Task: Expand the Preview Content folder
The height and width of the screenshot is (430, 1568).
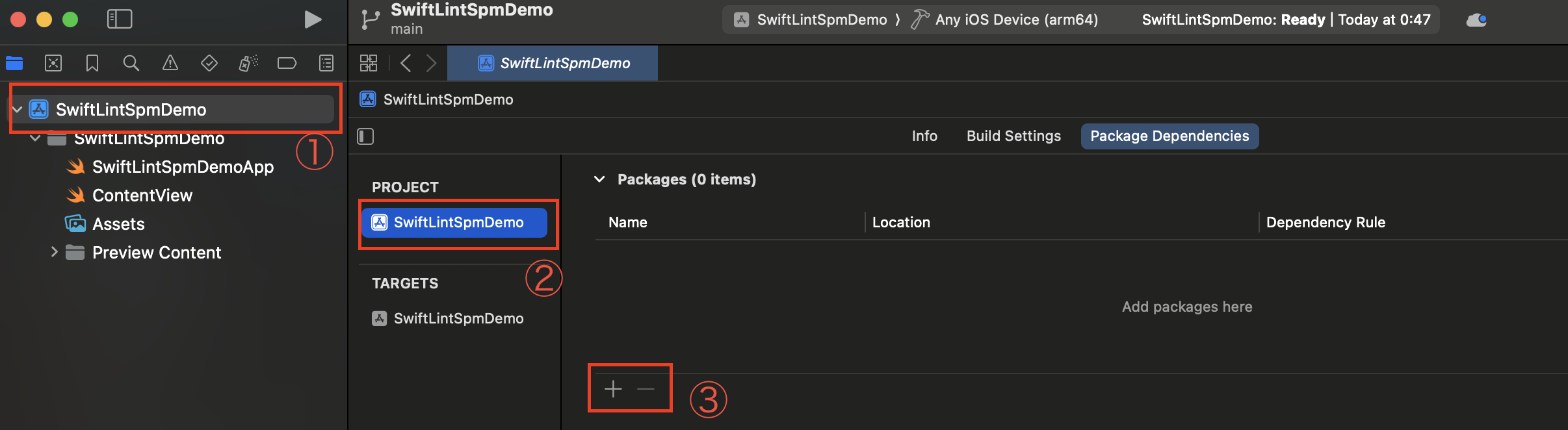Action: (54, 252)
